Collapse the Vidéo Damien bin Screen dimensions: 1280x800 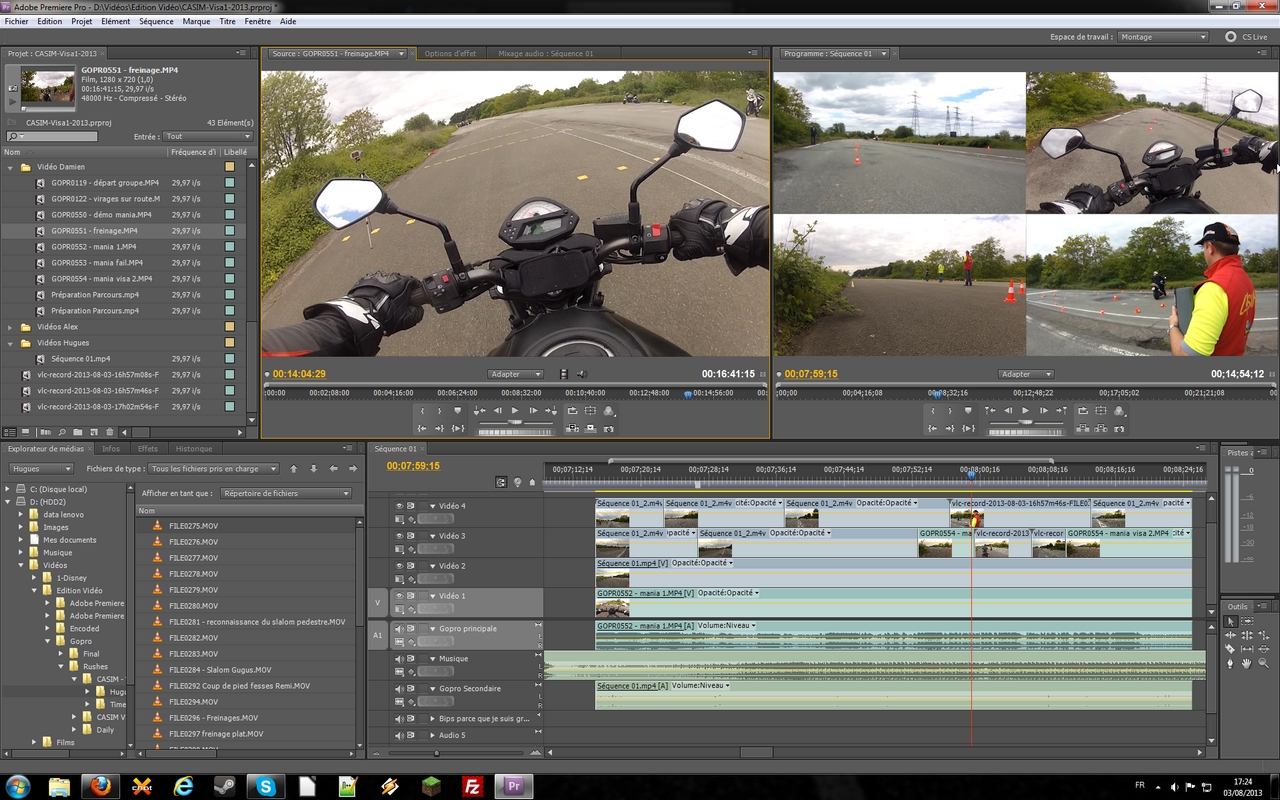[x=11, y=167]
